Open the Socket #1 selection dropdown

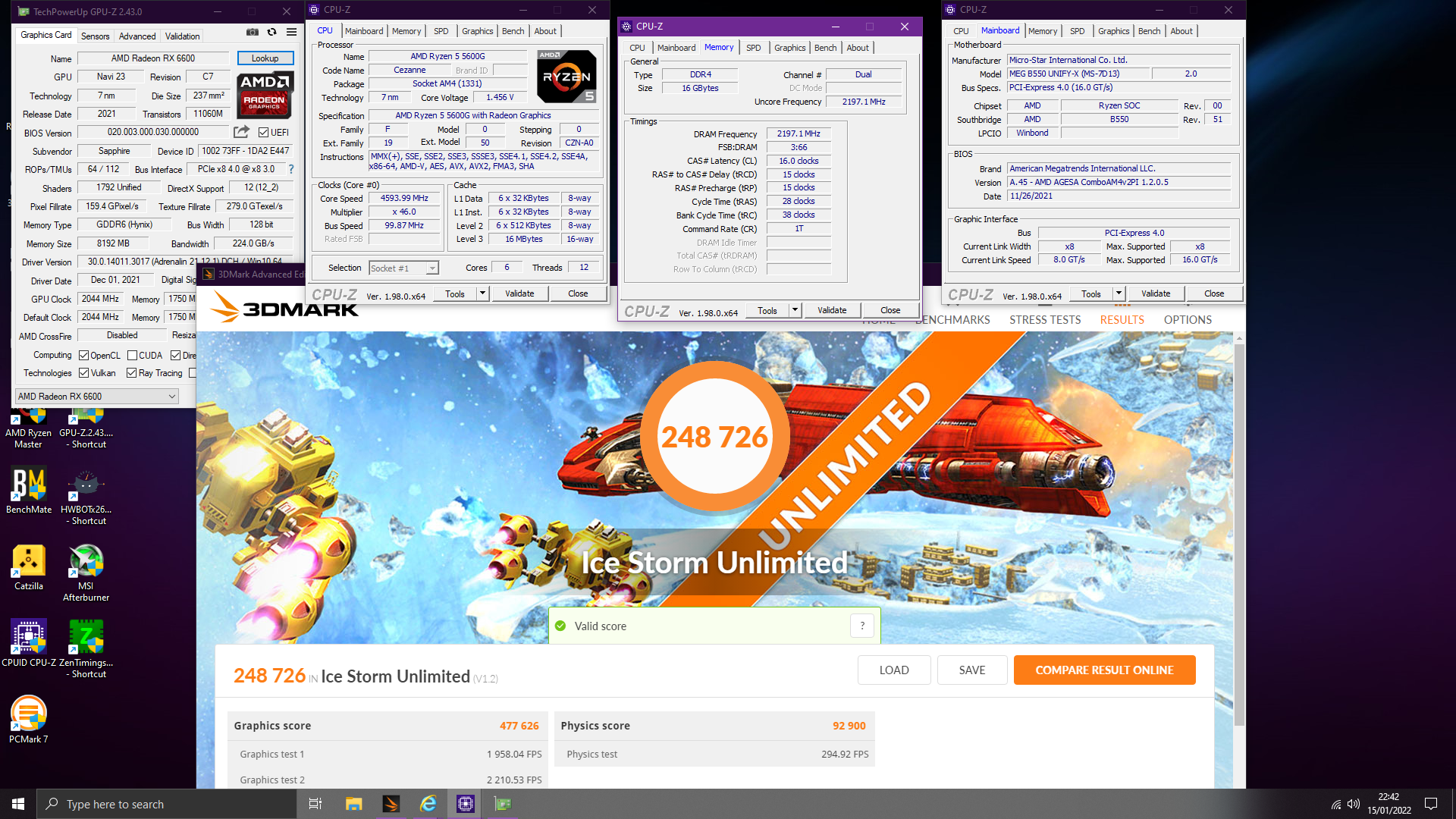point(403,268)
